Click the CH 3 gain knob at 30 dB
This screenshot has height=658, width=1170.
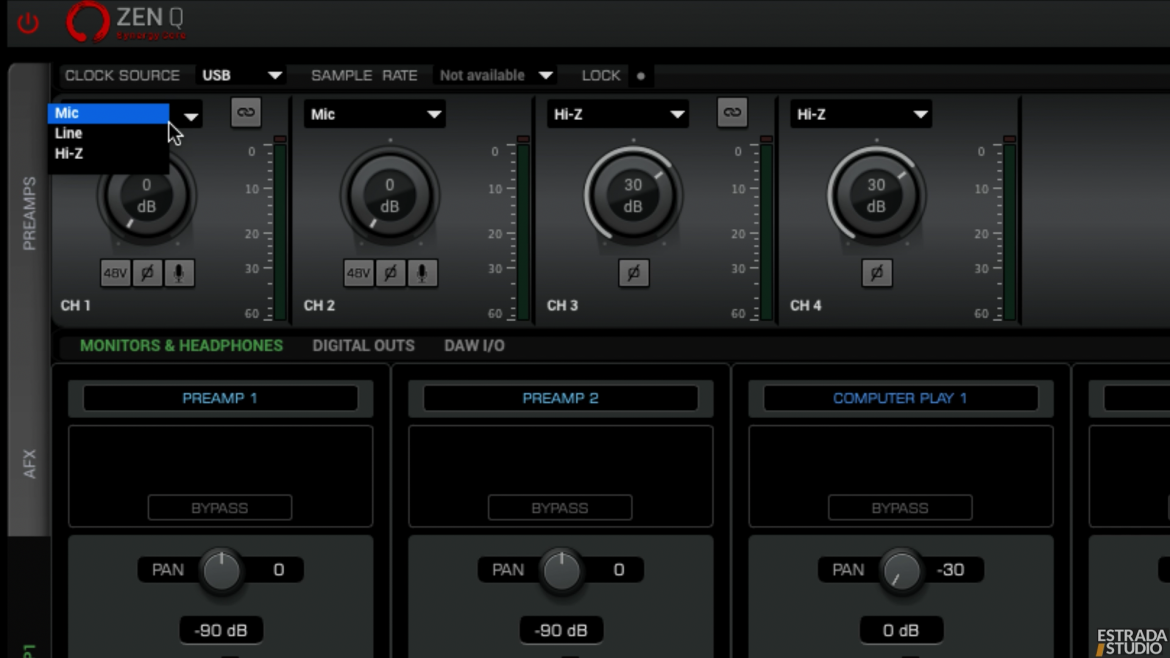pos(634,196)
